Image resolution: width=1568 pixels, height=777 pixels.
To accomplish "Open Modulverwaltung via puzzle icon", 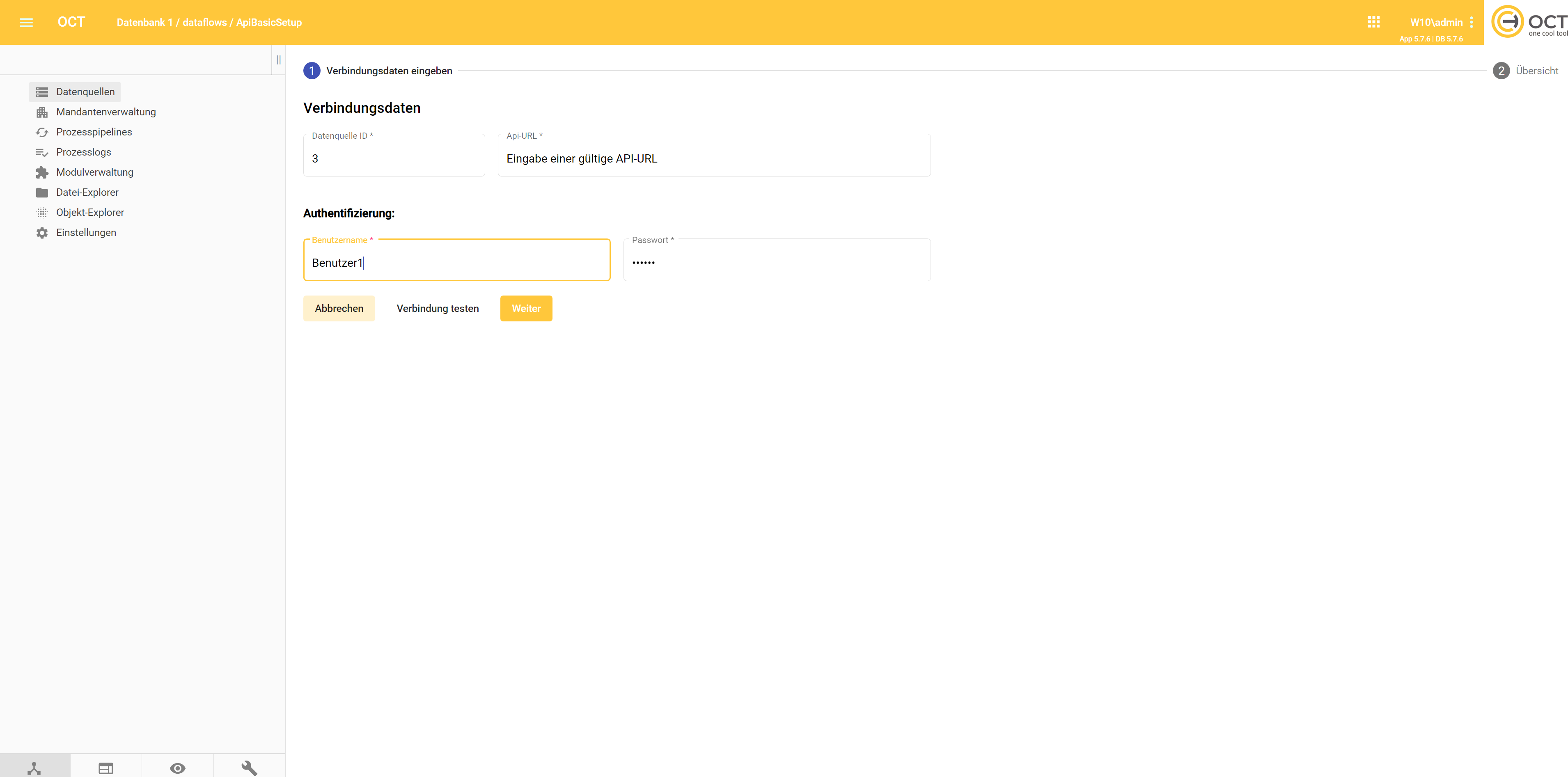I will (42, 172).
